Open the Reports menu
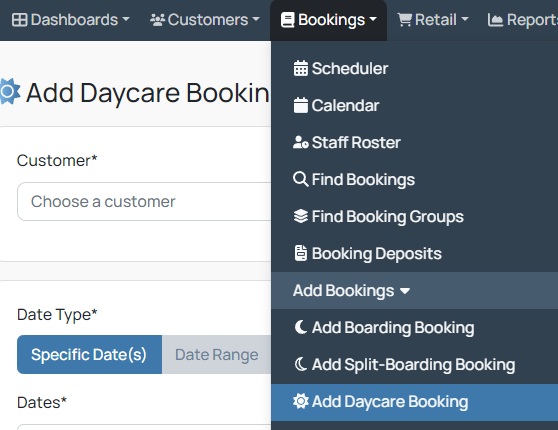 tap(522, 20)
